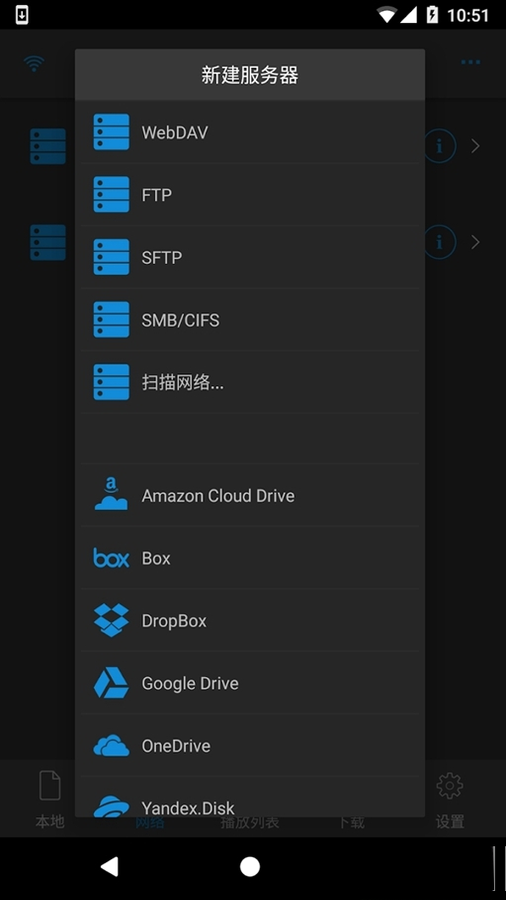506x900 pixels.
Task: Switch to the 本地 tab
Action: [x=50, y=800]
